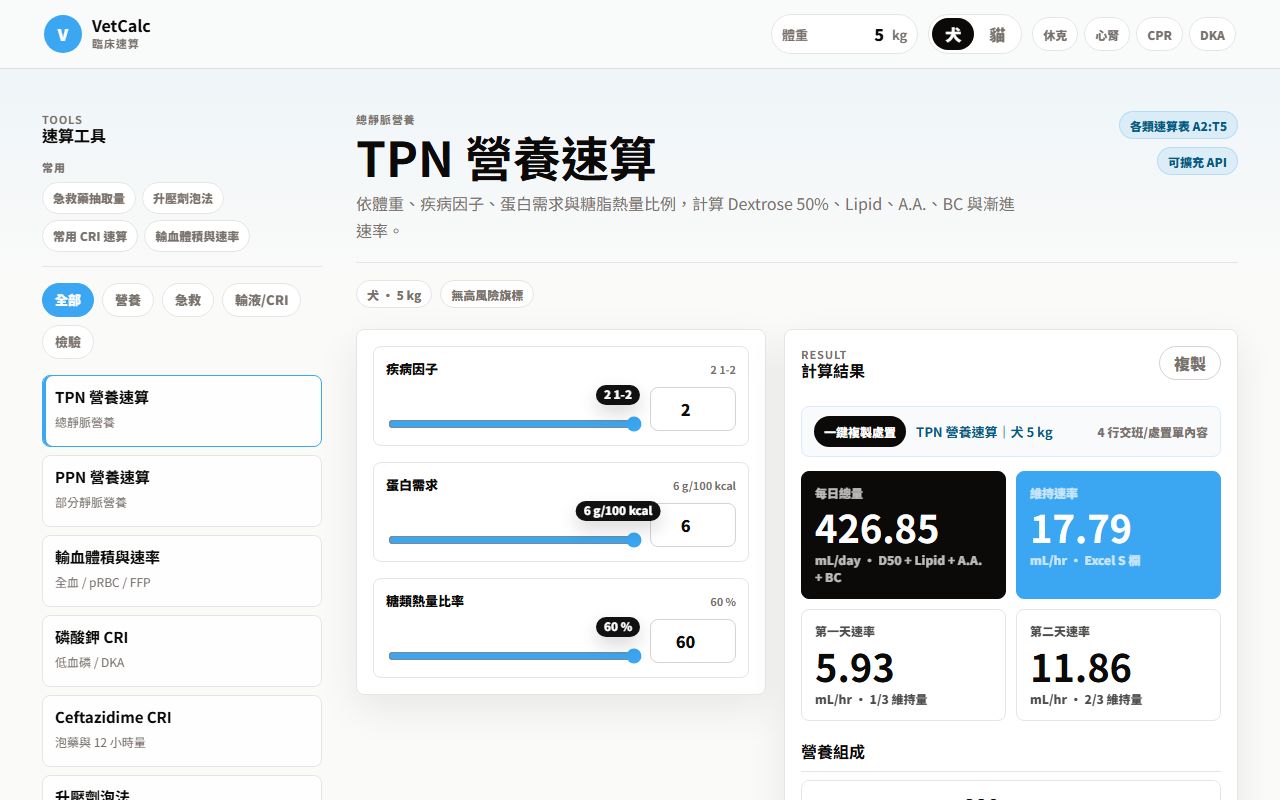Open the 休克 quick shortcut

pyautogui.click(x=1055, y=35)
